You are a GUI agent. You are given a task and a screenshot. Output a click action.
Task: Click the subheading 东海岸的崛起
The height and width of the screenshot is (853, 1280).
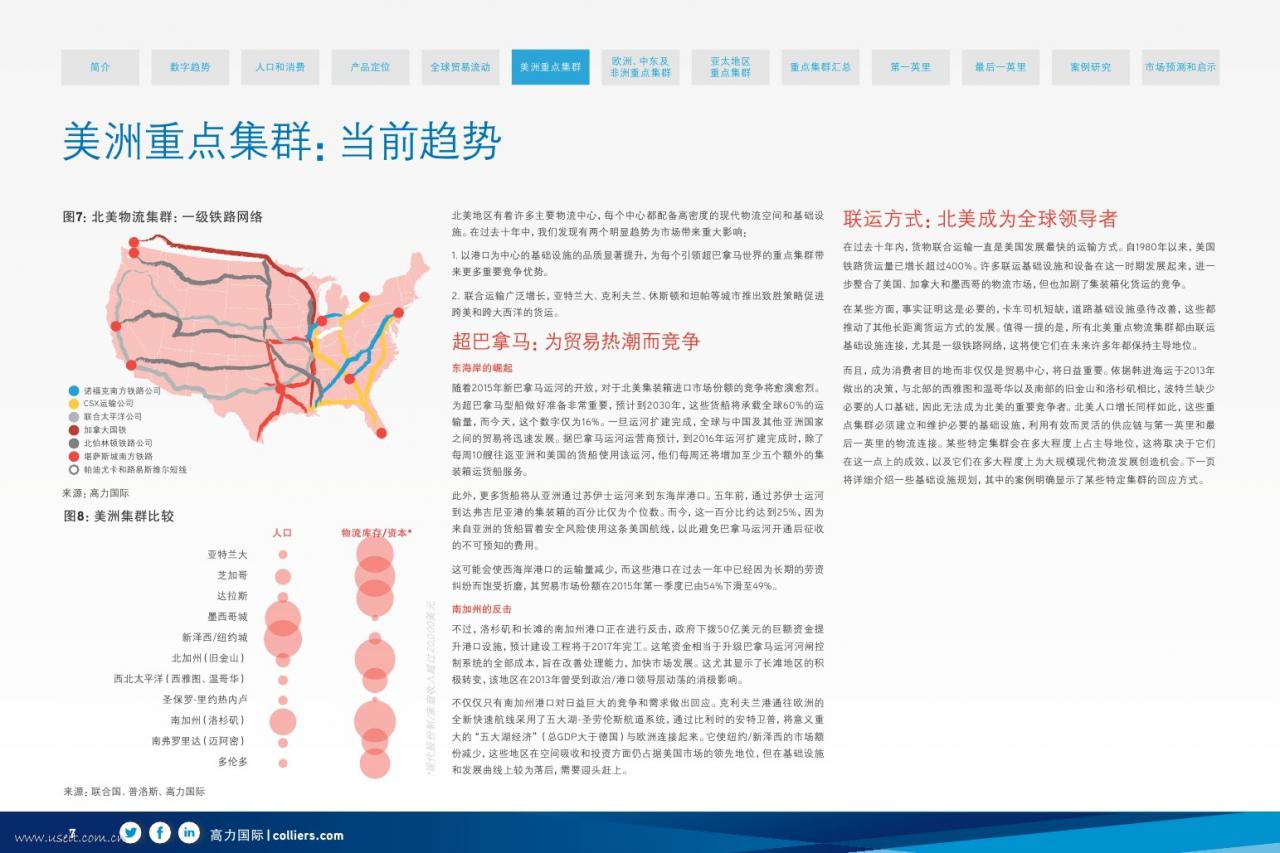[483, 369]
